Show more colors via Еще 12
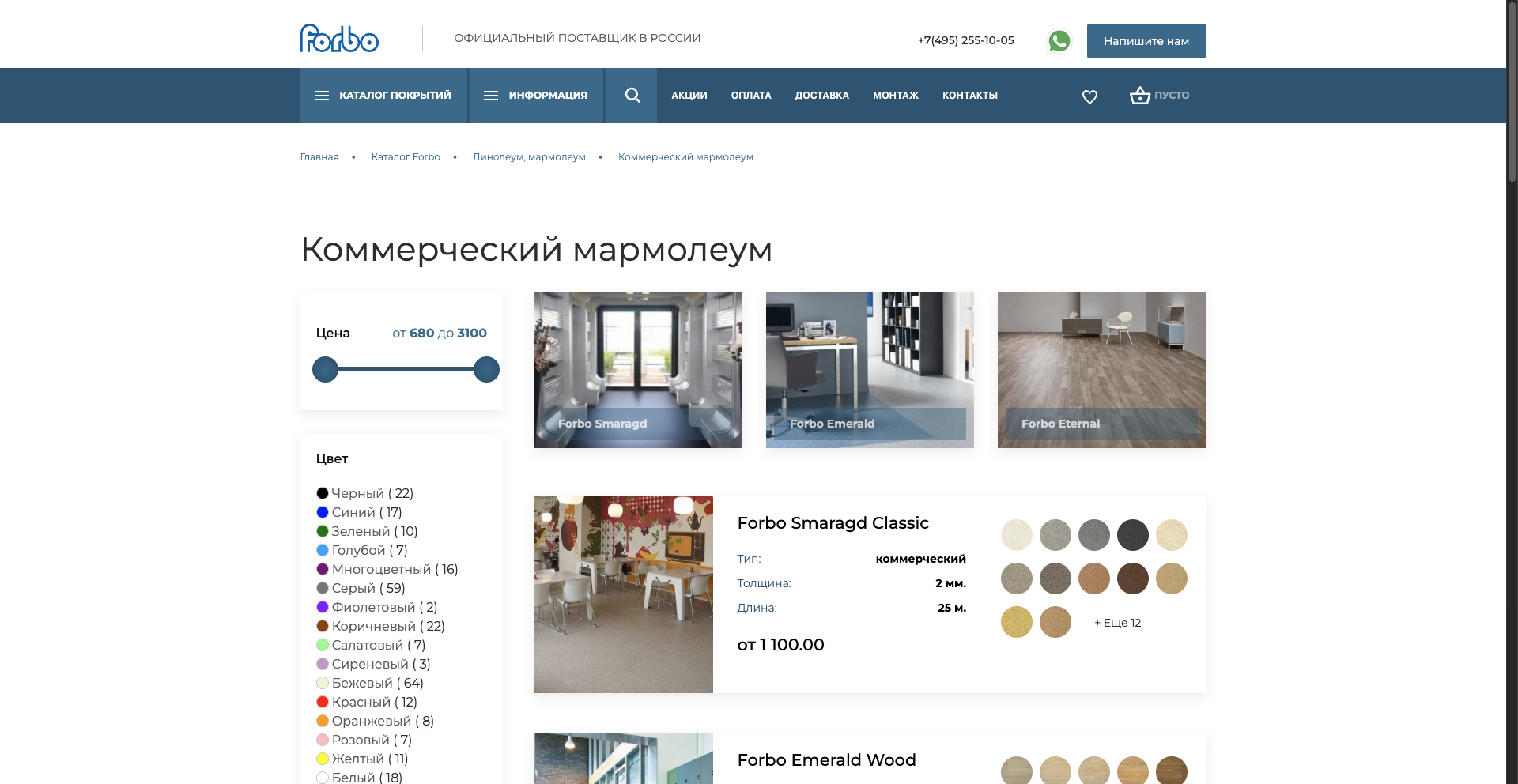This screenshot has height=784, width=1518. click(x=1118, y=623)
